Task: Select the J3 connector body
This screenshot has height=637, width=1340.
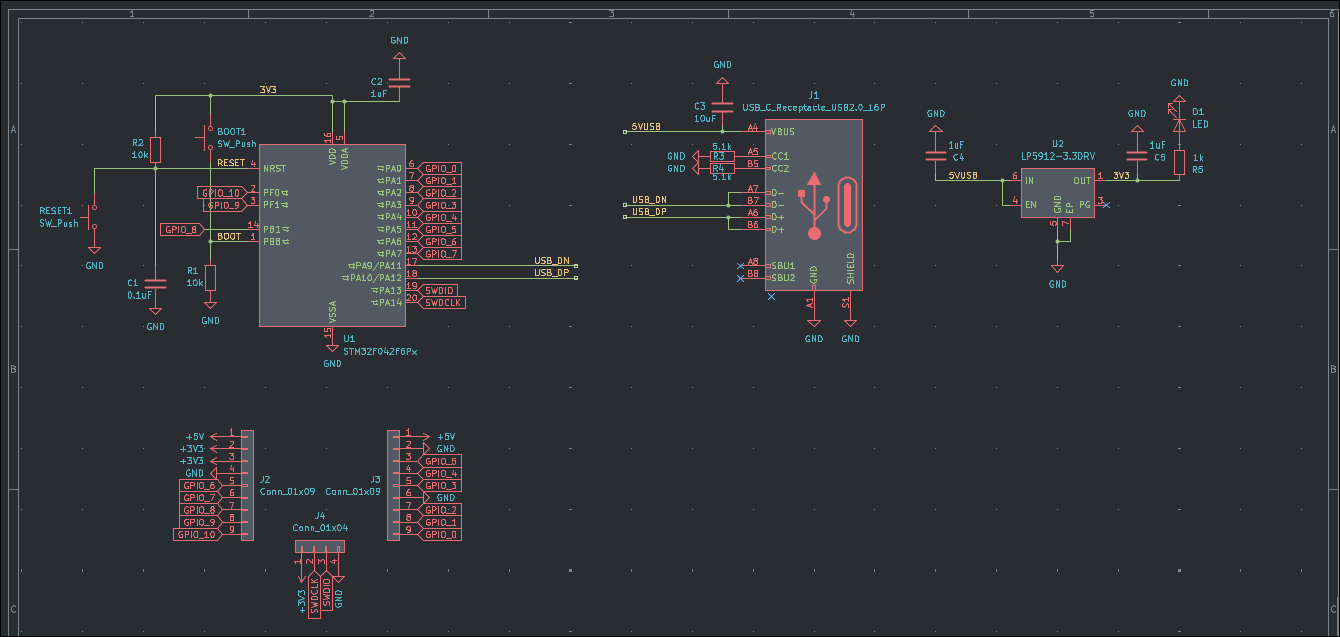Action: coord(393,485)
